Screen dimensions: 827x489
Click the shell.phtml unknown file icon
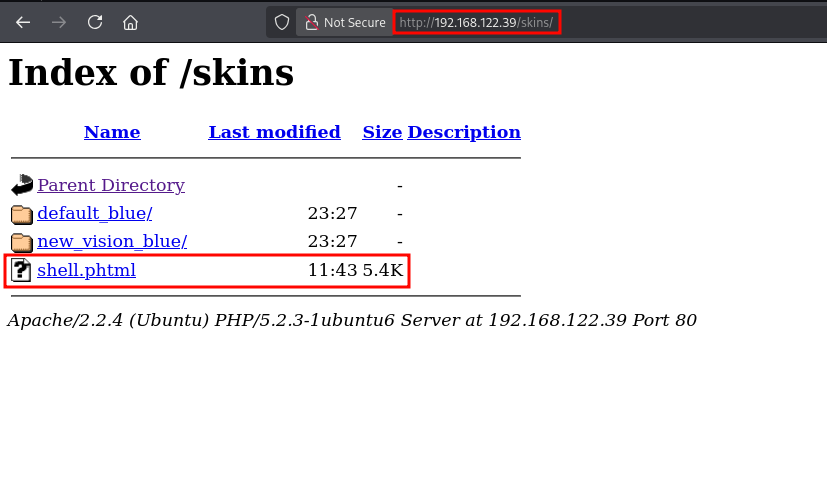coord(21,270)
